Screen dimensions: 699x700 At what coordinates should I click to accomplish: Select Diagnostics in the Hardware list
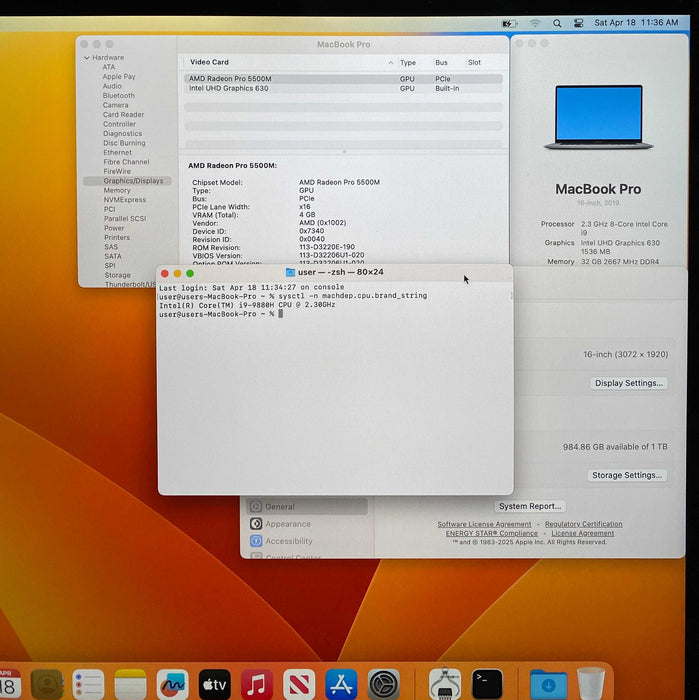[122, 133]
